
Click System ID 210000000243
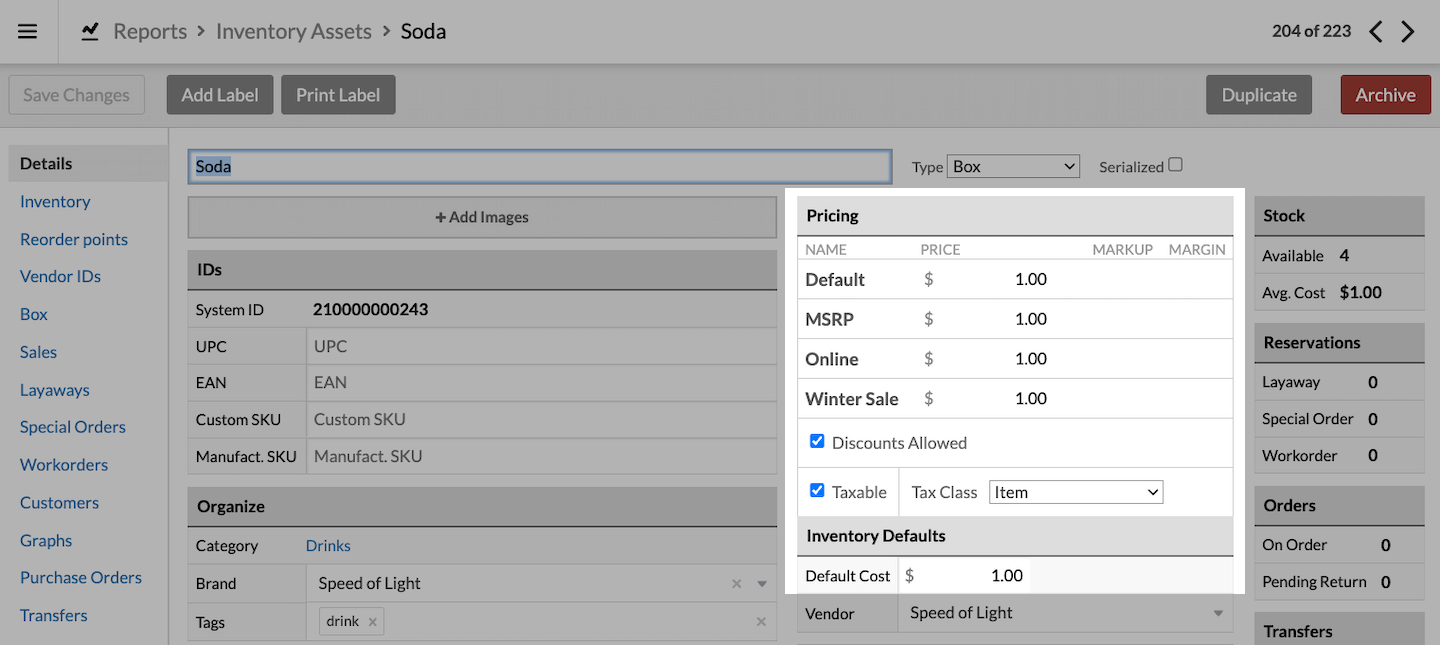coord(371,310)
